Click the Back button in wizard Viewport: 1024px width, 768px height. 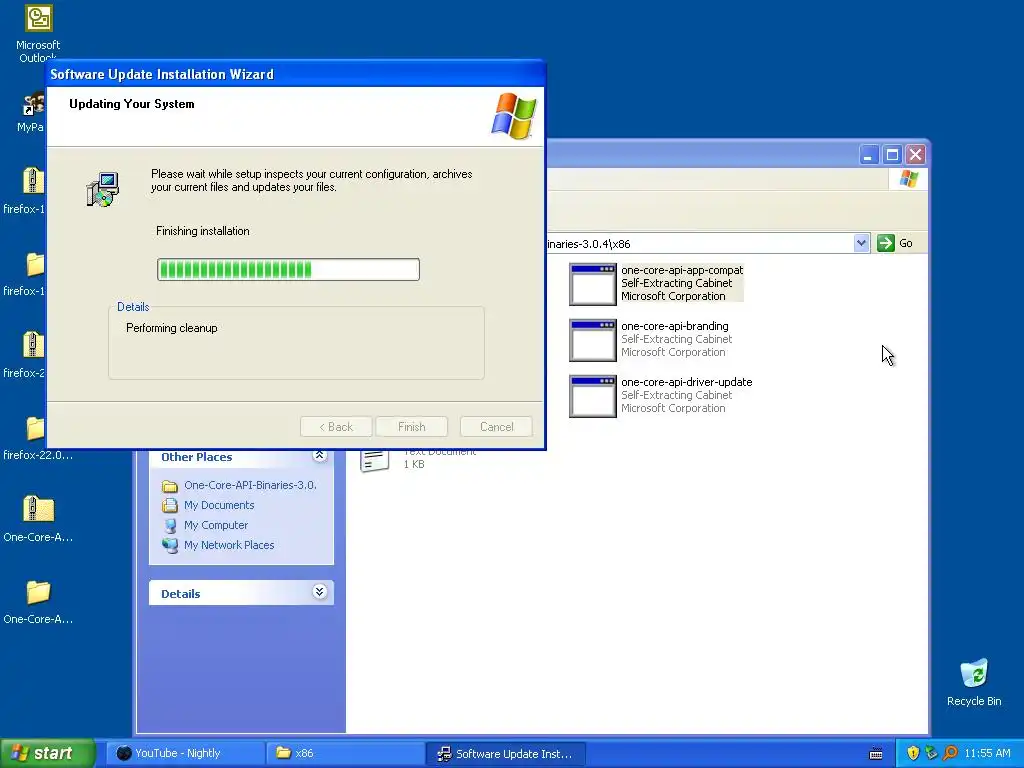coord(336,427)
